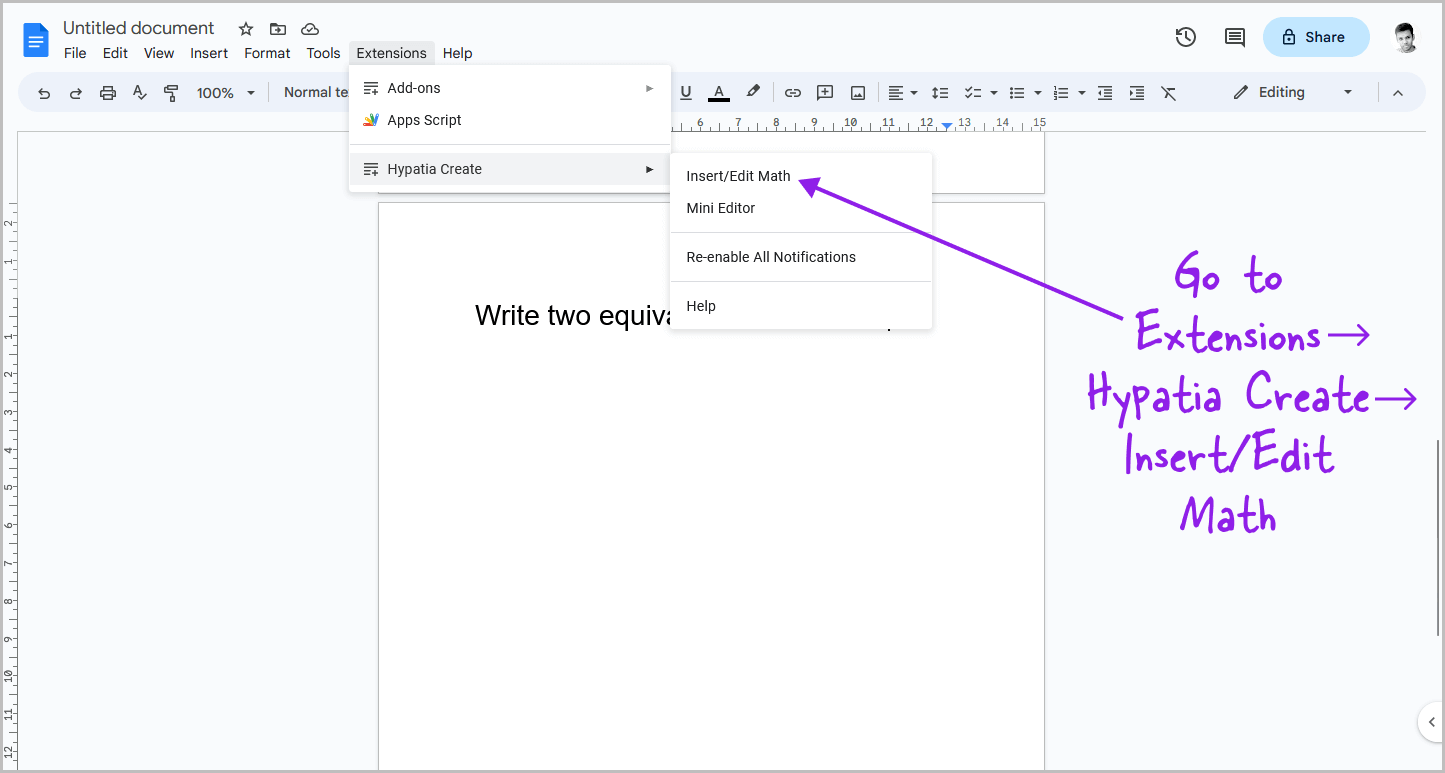1445x773 pixels.
Task: Redo the last action
Action: coord(76,93)
